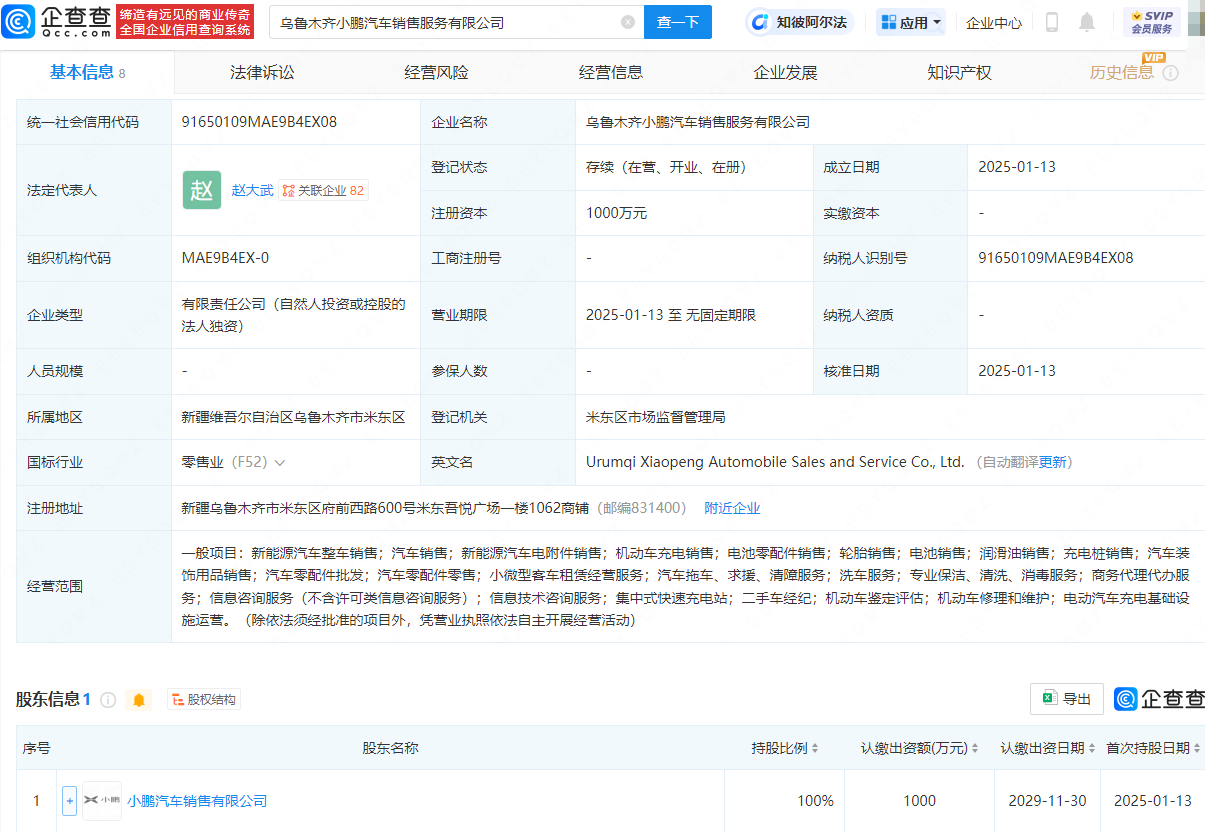
Task: Select credit code 91650109MAE9B4EX08 under 统一社会信用代码
Action: (x=259, y=122)
